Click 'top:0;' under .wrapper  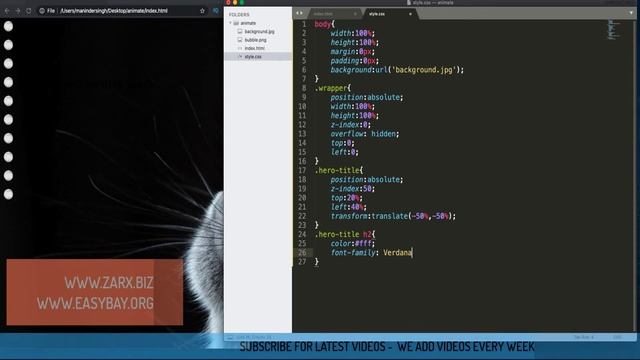[342, 143]
